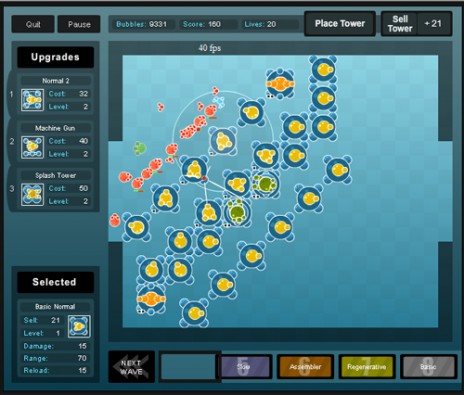Click the Regenerative wave 7 block
Image resolution: width=464 pixels, height=395 pixels.
coord(367,367)
